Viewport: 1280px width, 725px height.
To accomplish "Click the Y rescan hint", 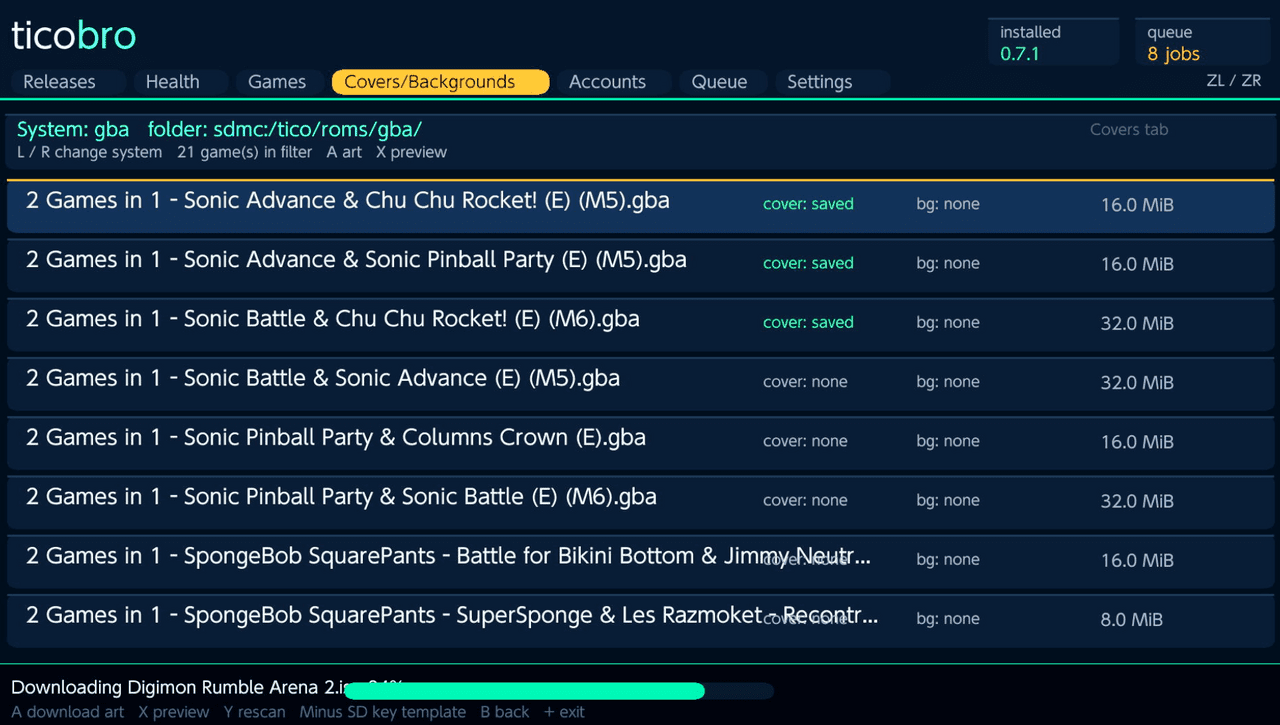I will coord(254,712).
